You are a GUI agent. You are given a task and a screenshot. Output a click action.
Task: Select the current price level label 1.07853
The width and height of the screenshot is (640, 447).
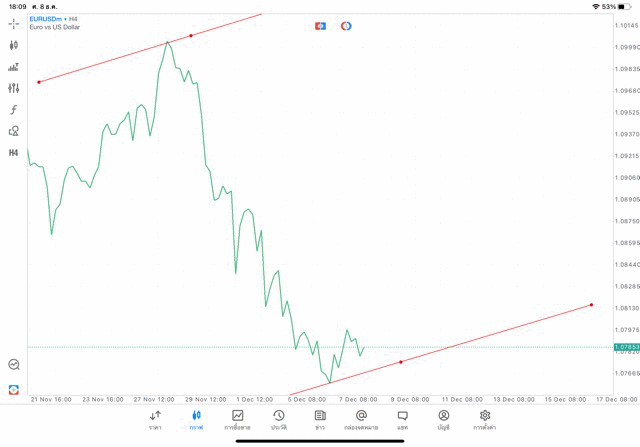(625, 347)
